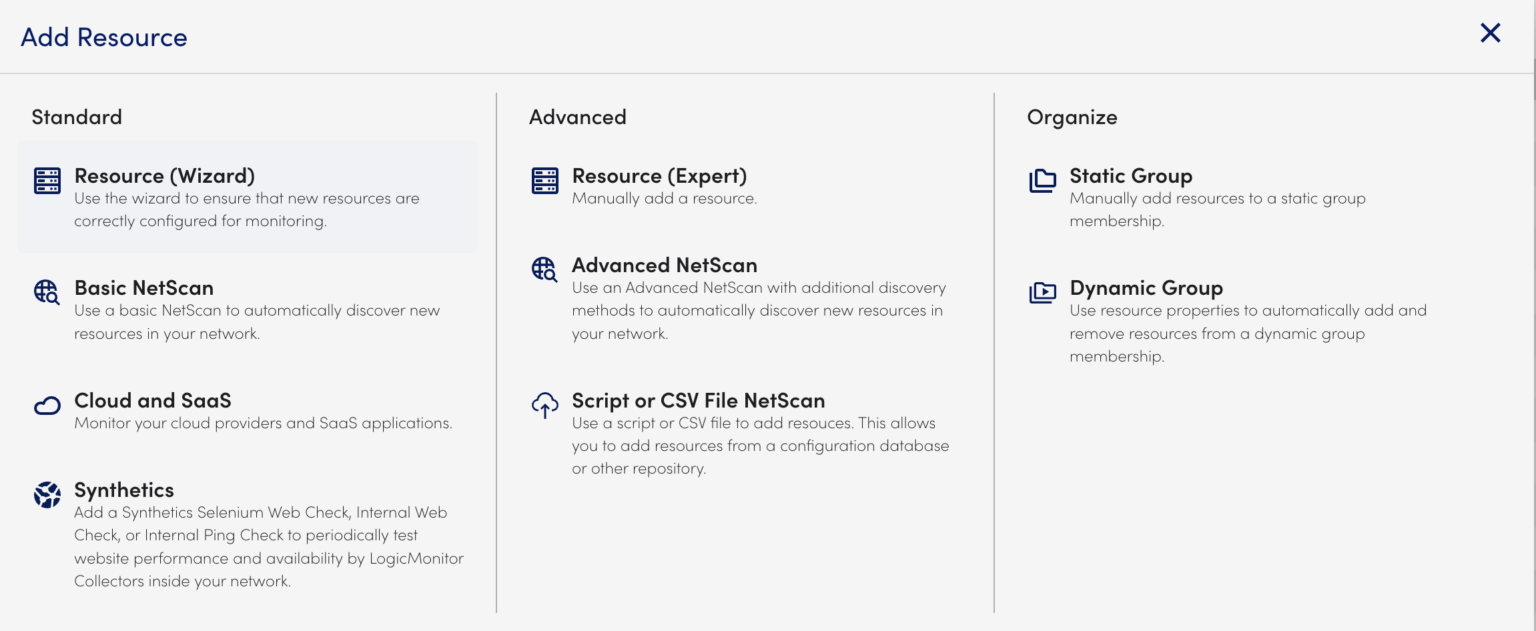Click the Static Group folder icon
This screenshot has height=631, width=1536.
pyautogui.click(x=1043, y=181)
